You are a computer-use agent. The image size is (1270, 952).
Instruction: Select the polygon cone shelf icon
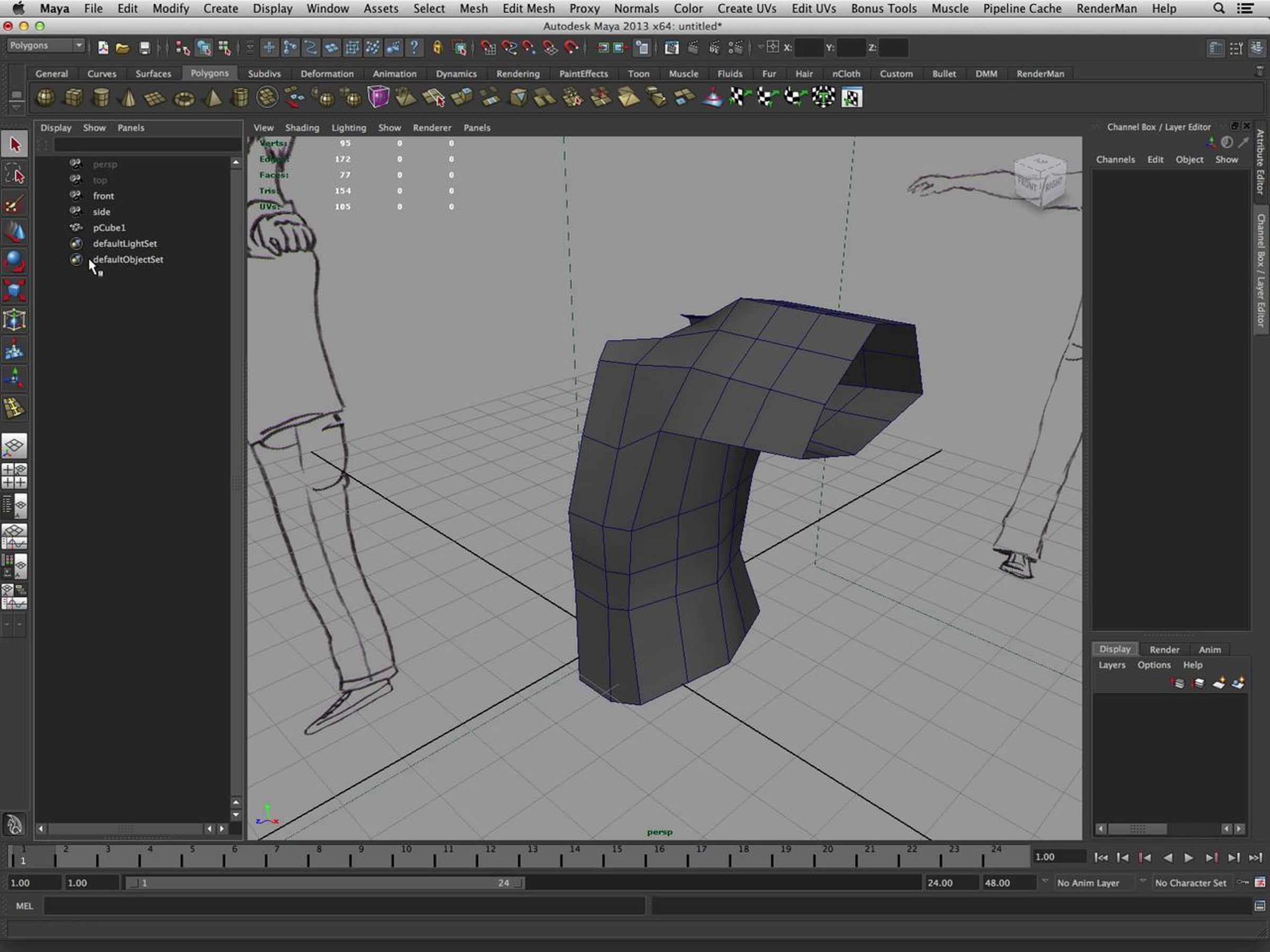[128, 98]
